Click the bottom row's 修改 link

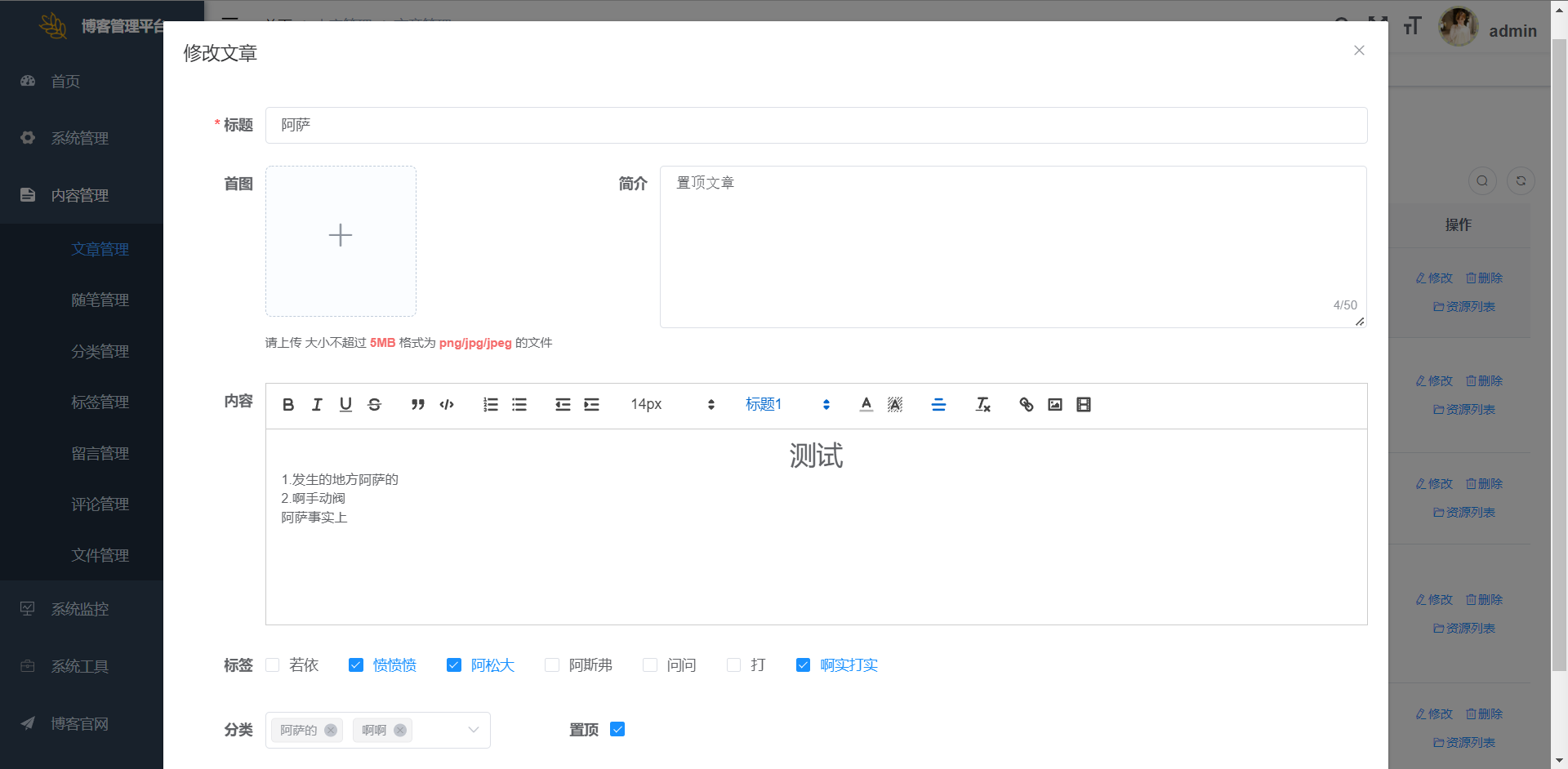[x=1435, y=714]
